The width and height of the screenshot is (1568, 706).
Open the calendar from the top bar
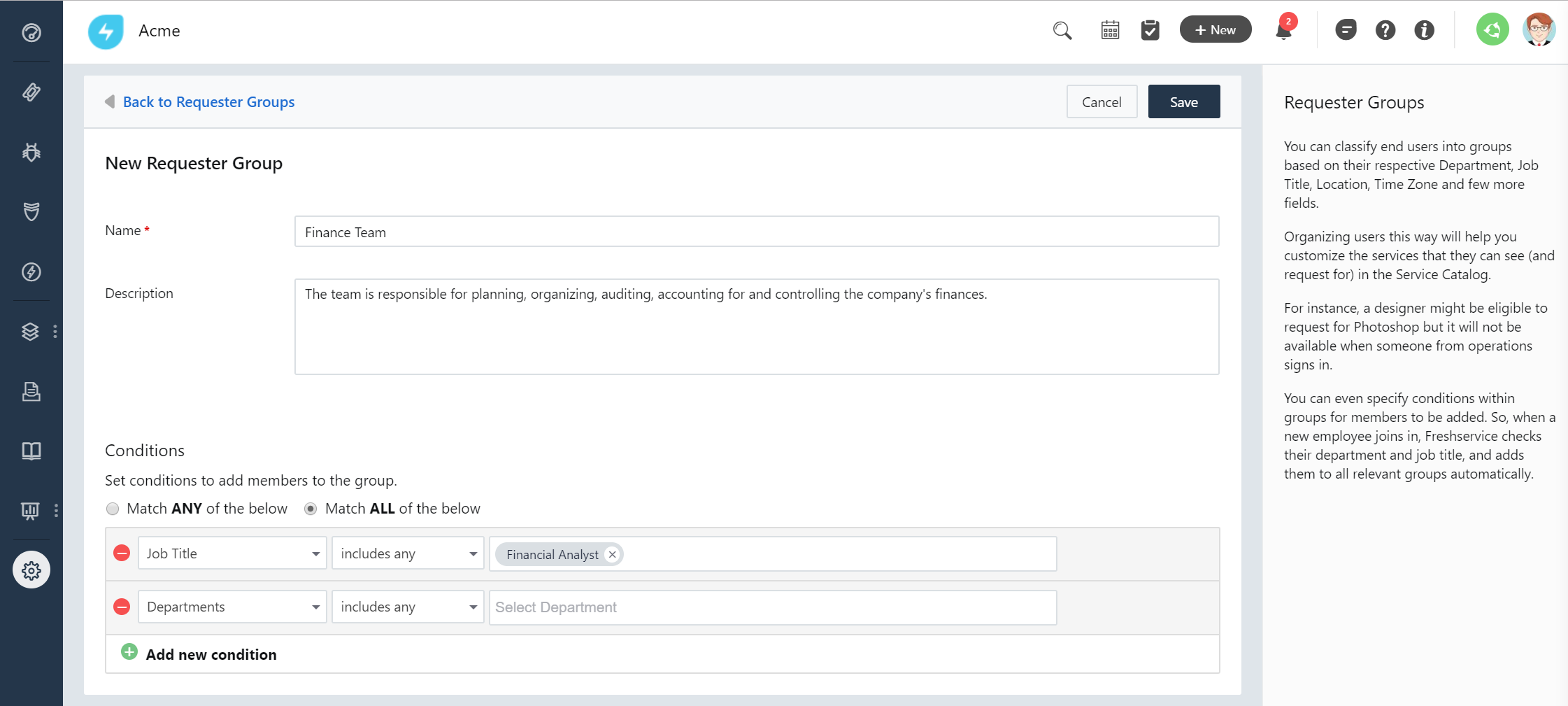(x=1110, y=30)
